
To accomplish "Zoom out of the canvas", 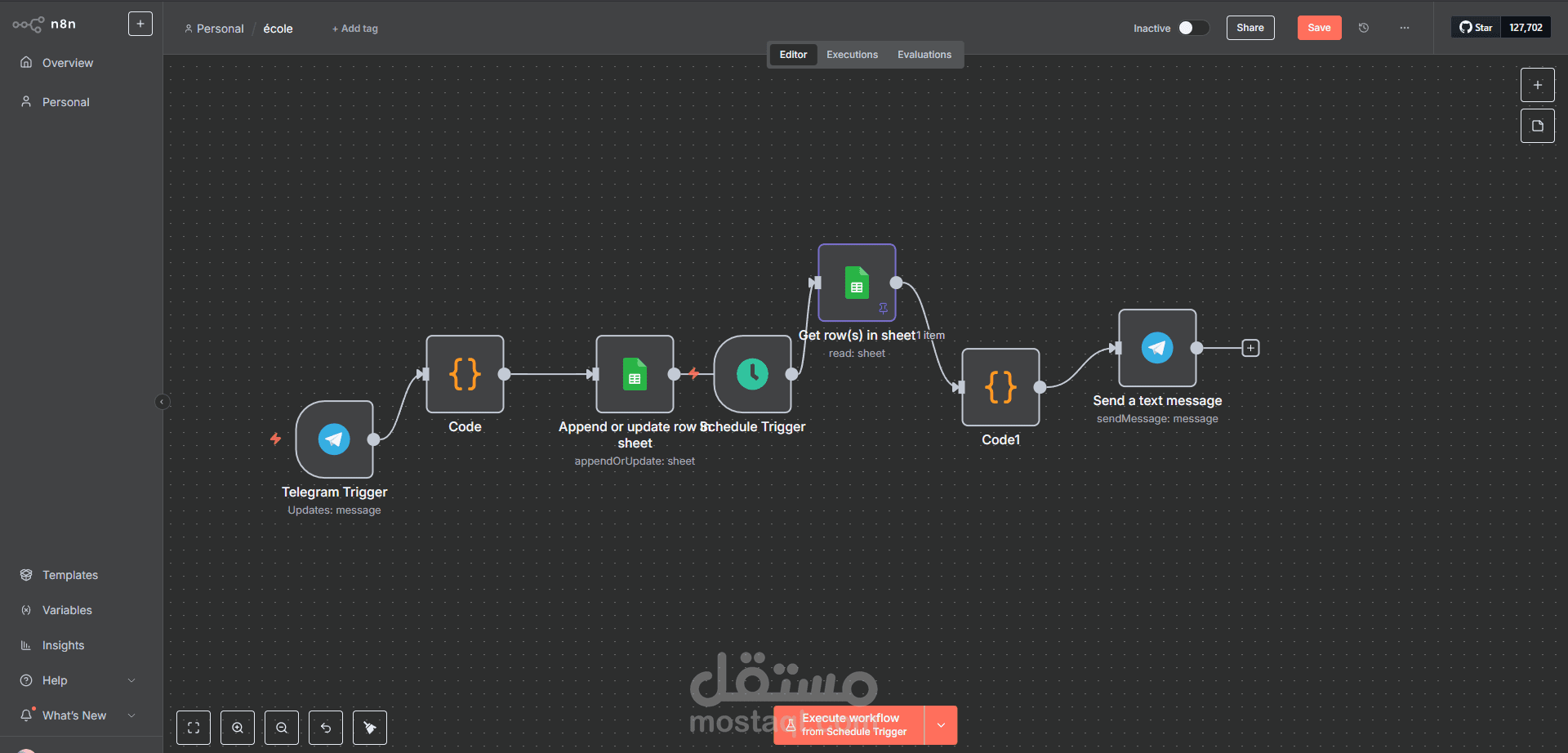I will 282,728.
